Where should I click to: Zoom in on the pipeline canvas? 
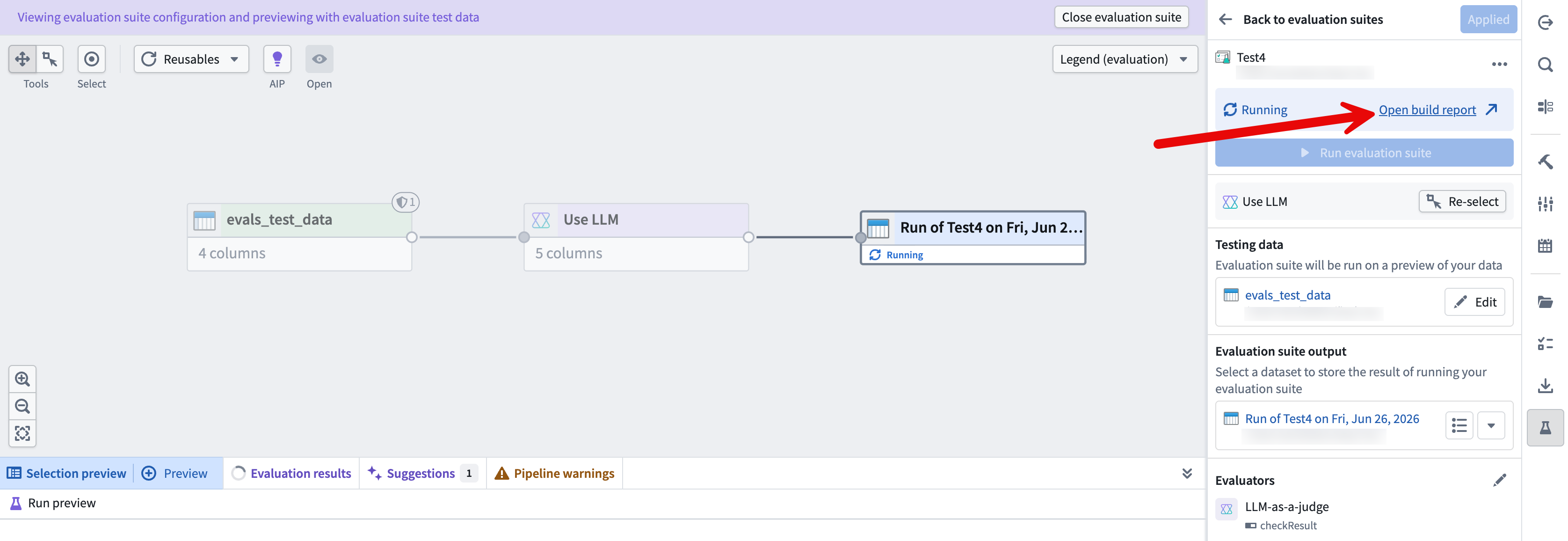(x=22, y=379)
